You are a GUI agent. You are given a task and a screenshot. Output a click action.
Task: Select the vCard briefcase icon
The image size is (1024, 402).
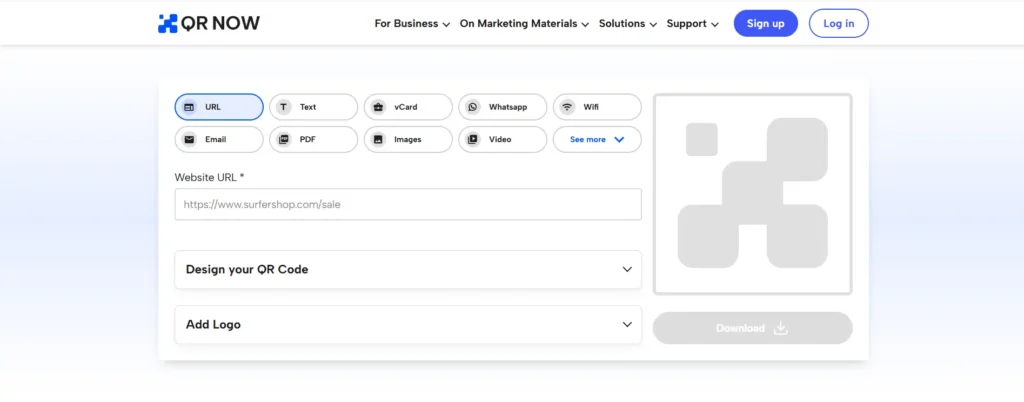coord(378,107)
